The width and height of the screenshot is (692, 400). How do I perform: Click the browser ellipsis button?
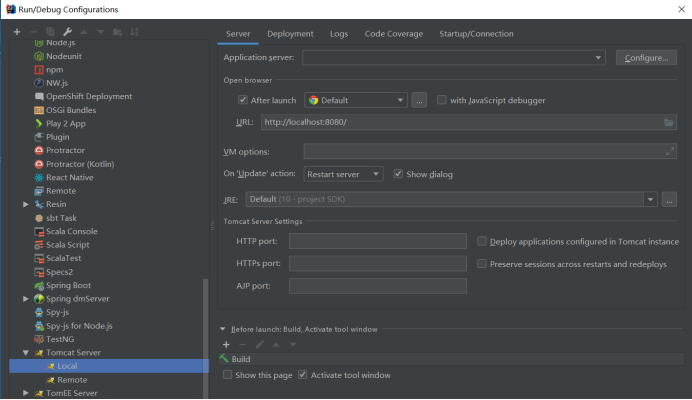pos(419,100)
